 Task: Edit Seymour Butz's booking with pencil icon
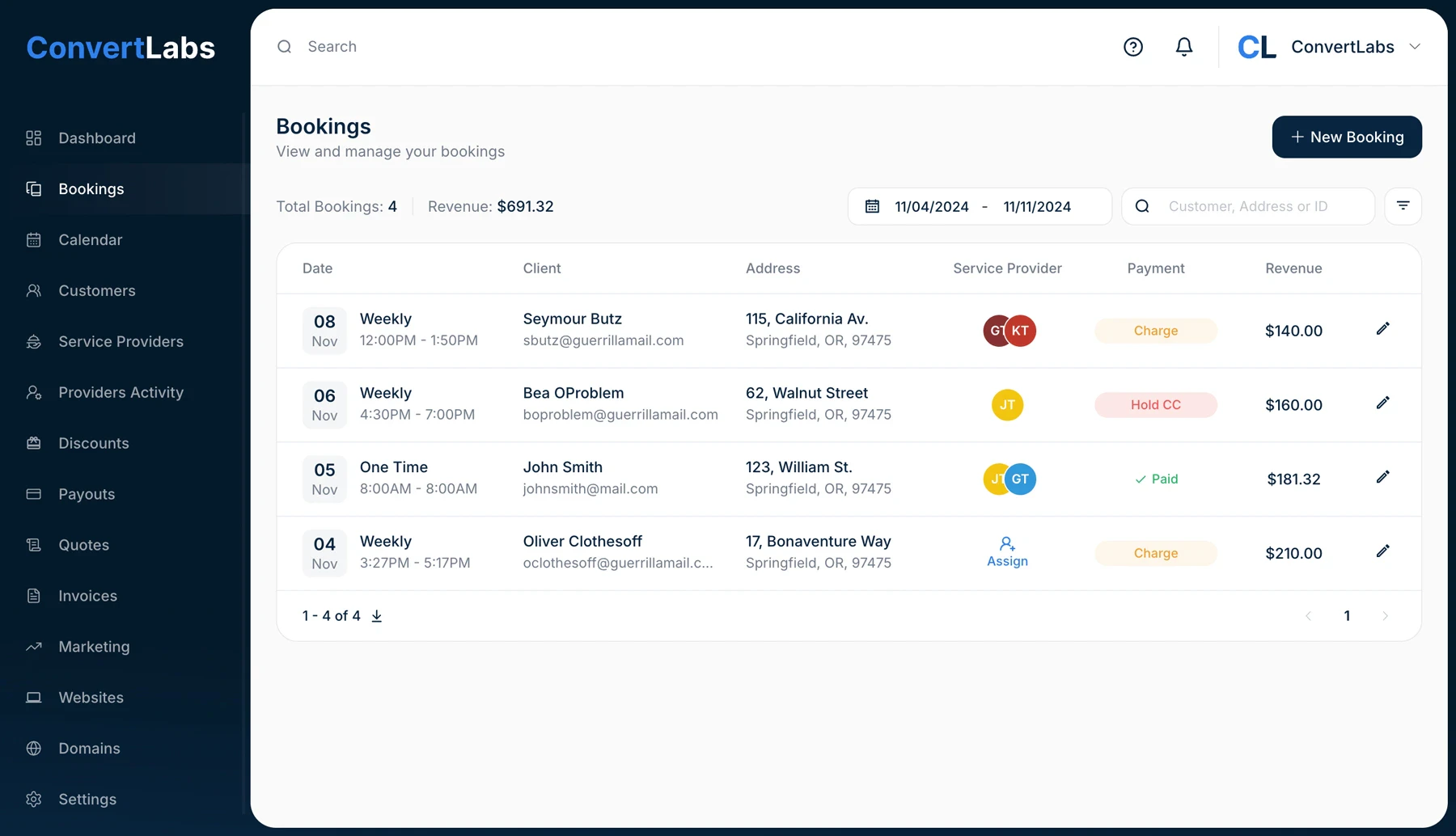[1382, 328]
